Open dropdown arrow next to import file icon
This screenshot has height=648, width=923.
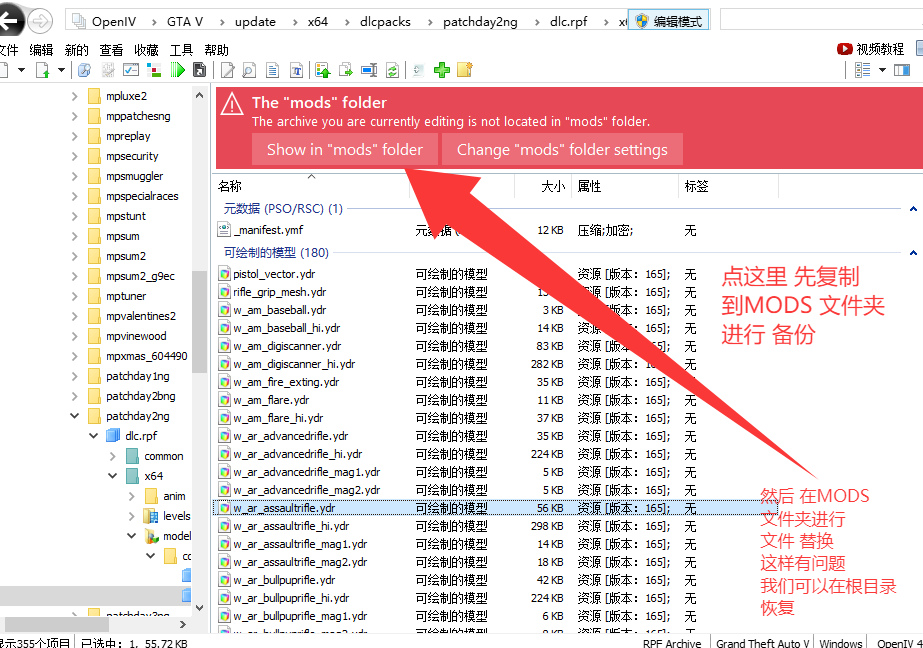pos(61,70)
